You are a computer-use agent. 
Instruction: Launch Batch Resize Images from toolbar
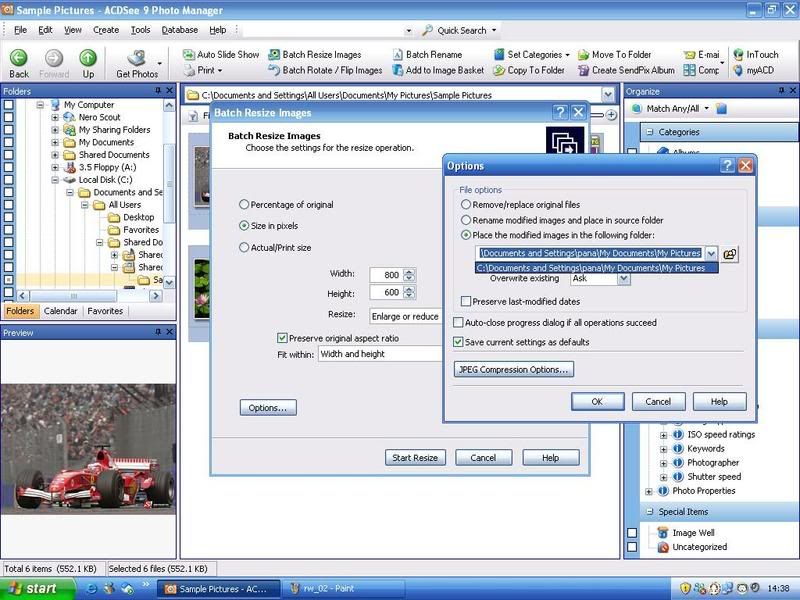(315, 55)
